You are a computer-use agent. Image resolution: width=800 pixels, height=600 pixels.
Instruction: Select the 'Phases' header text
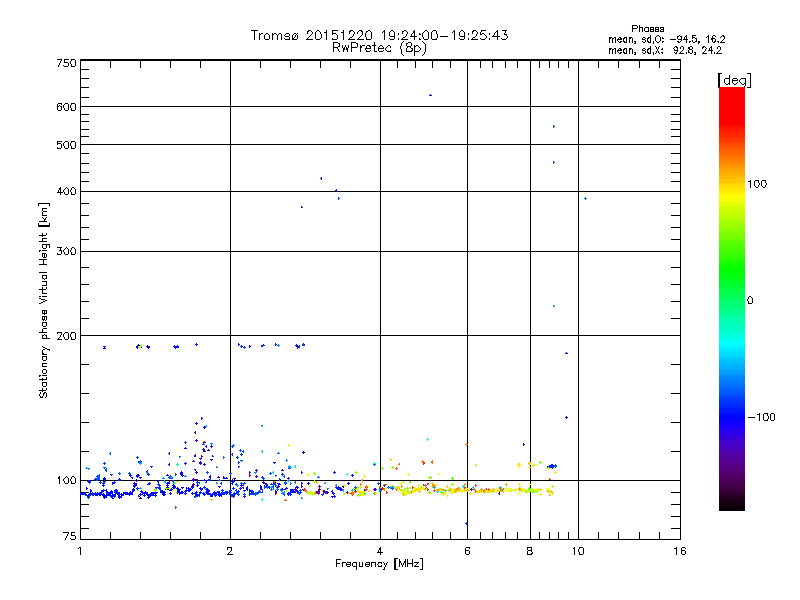coord(647,29)
